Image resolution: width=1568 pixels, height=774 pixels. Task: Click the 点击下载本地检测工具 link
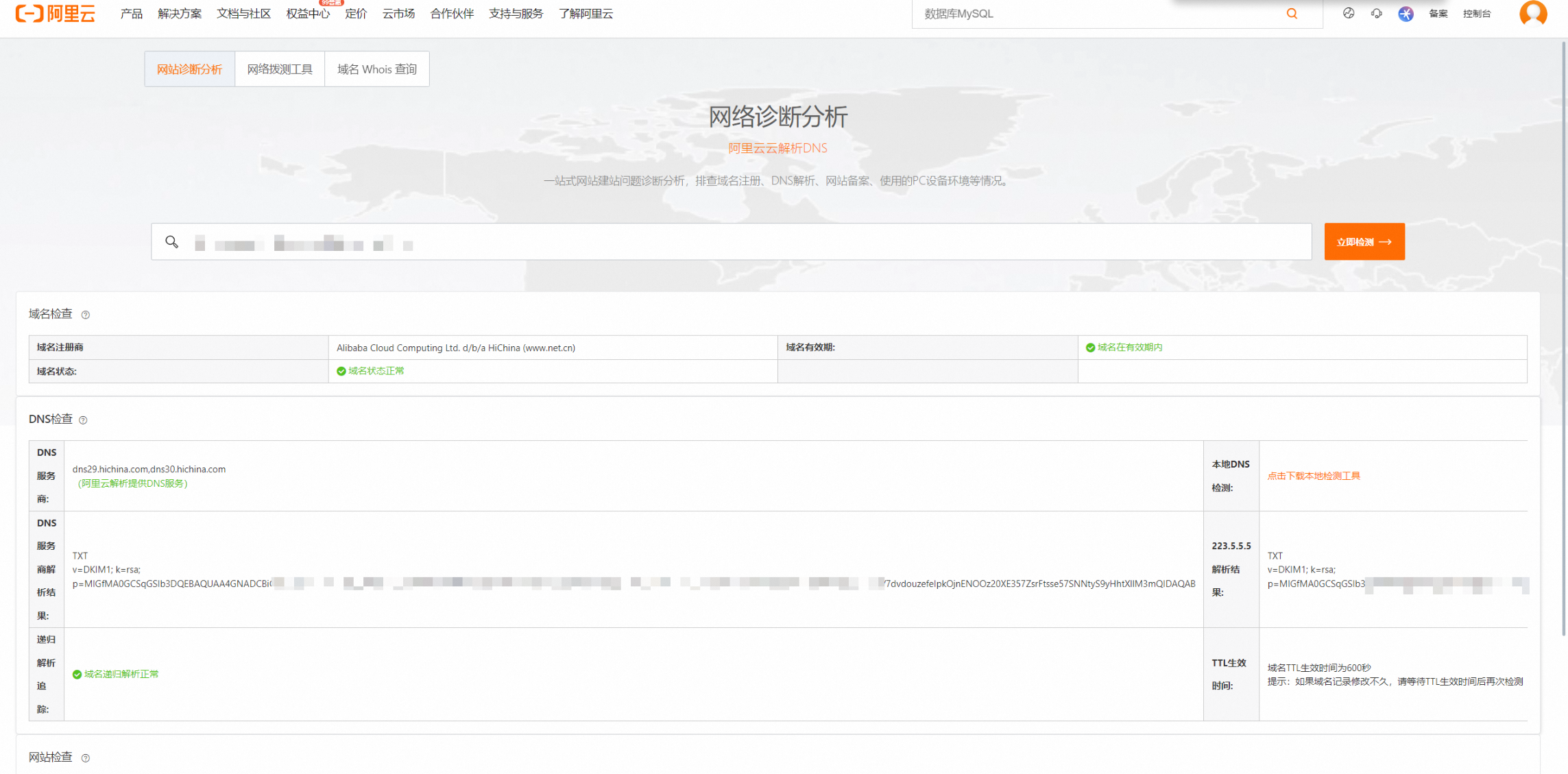click(x=1313, y=476)
